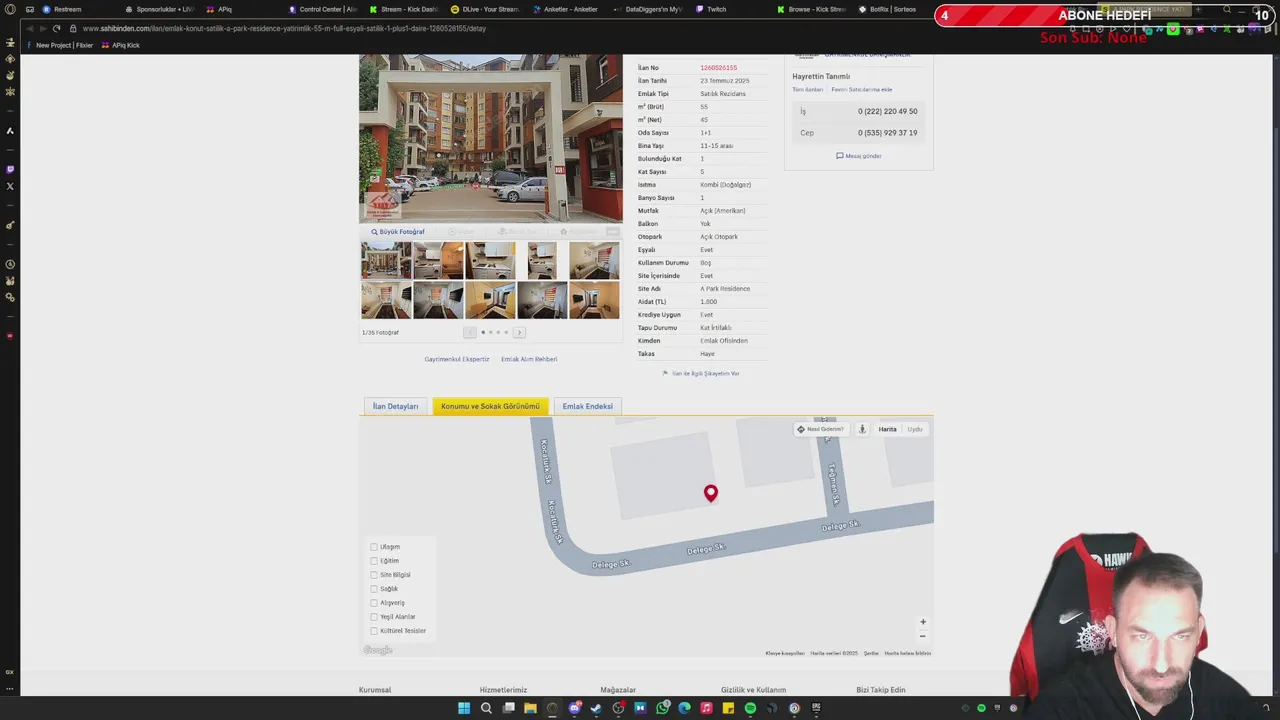Screen dimensions: 1280x720
Task: Click the forward navigation arrow
Action: tap(42, 28)
